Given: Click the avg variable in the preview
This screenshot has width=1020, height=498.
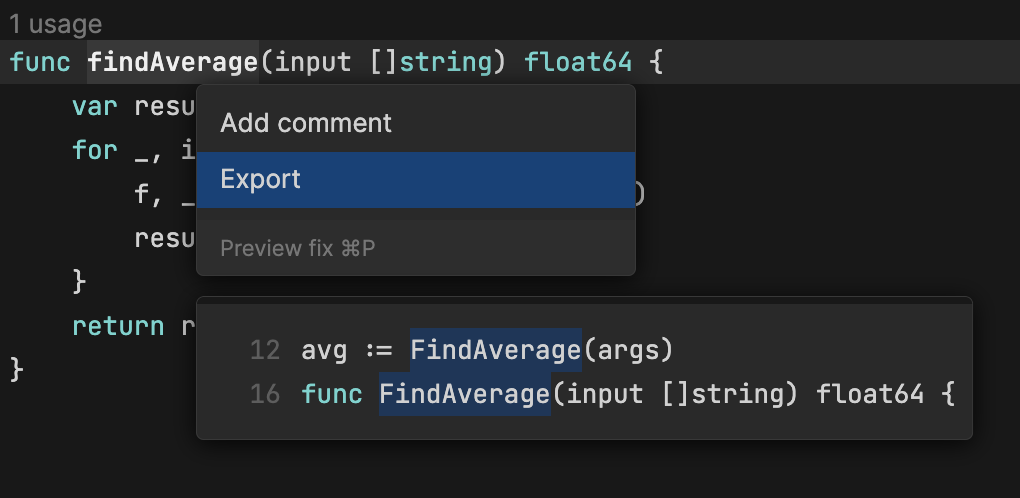Looking at the screenshot, I should coord(324,351).
